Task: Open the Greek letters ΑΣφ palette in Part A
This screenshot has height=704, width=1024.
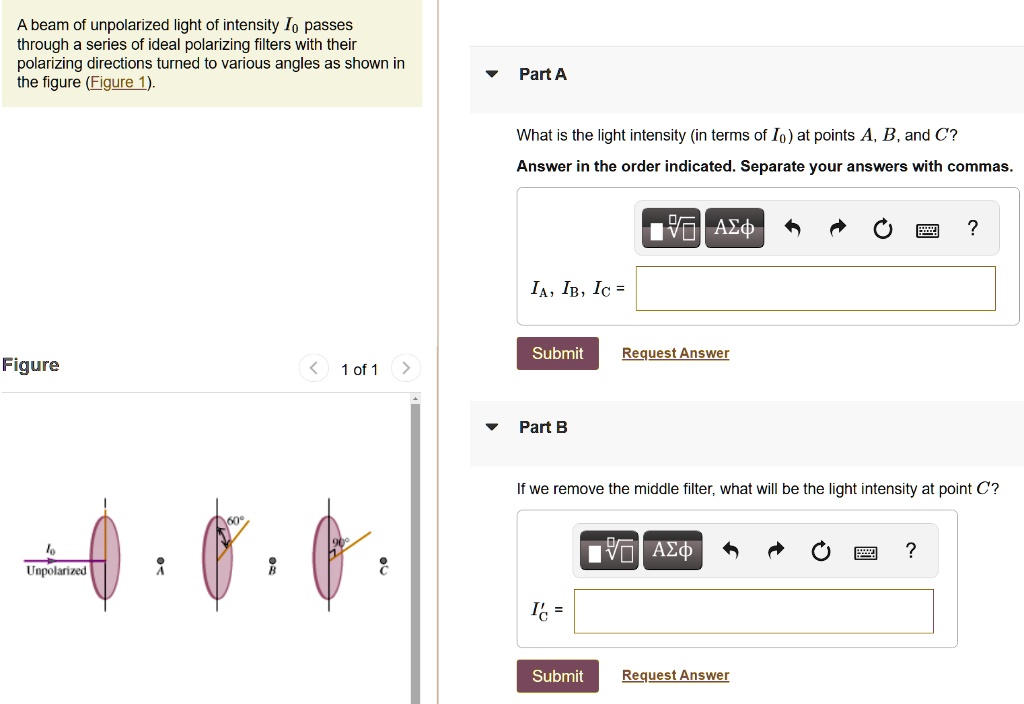Action: 734,227
